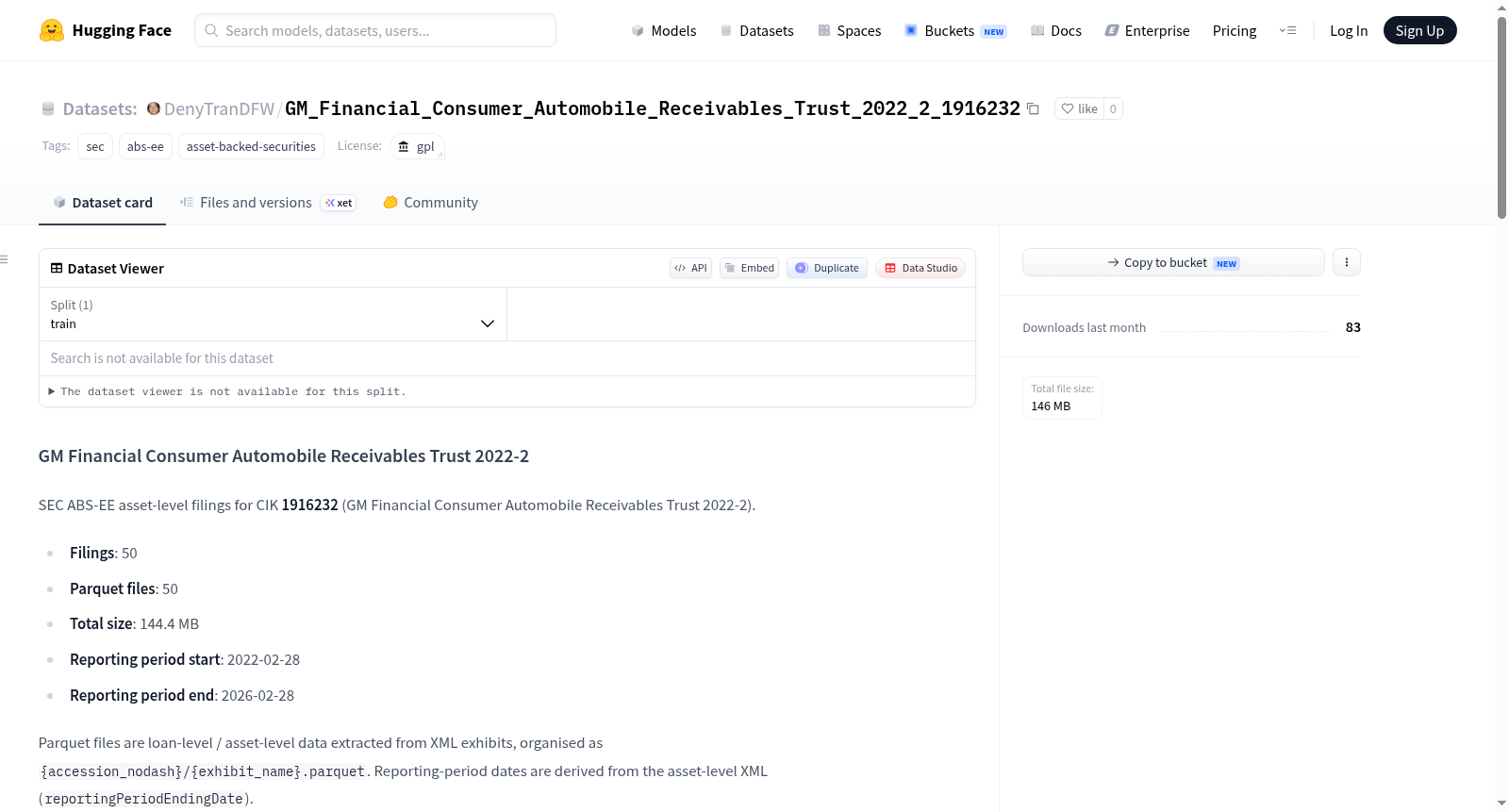Click the Embed button
Viewport: 1509px width, 812px height.
point(749,268)
